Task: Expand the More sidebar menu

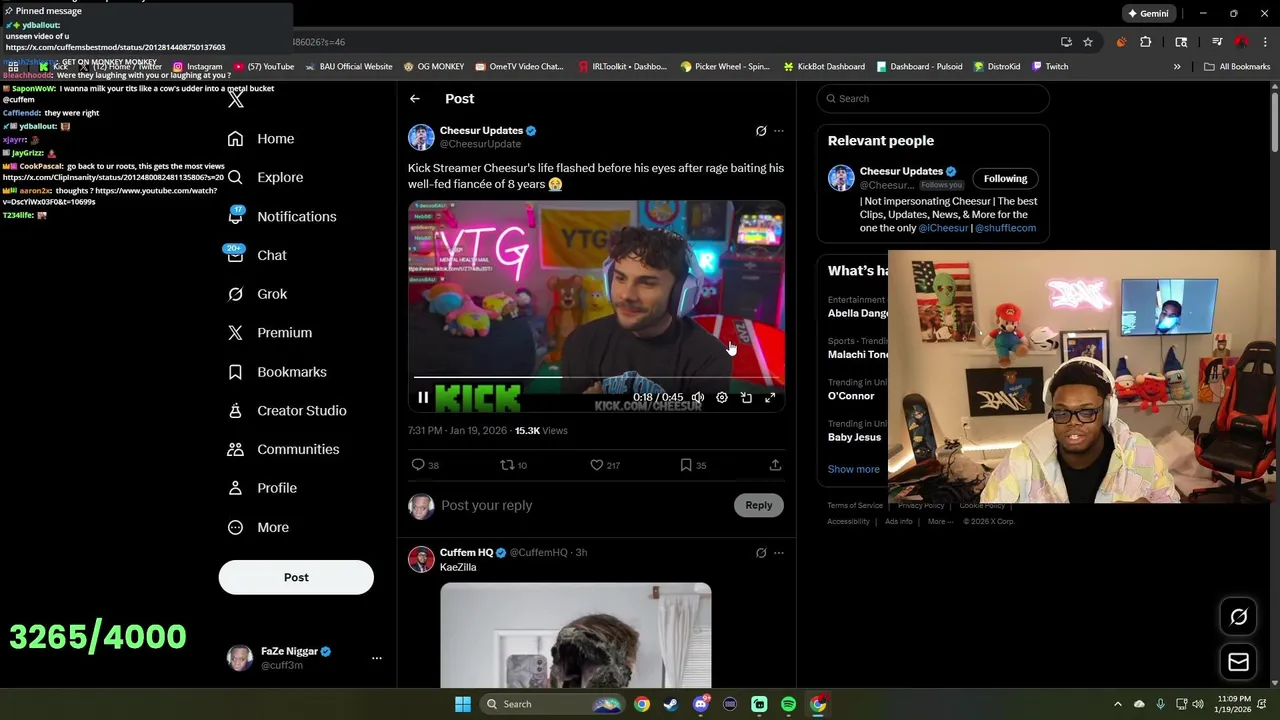Action: tap(259, 527)
